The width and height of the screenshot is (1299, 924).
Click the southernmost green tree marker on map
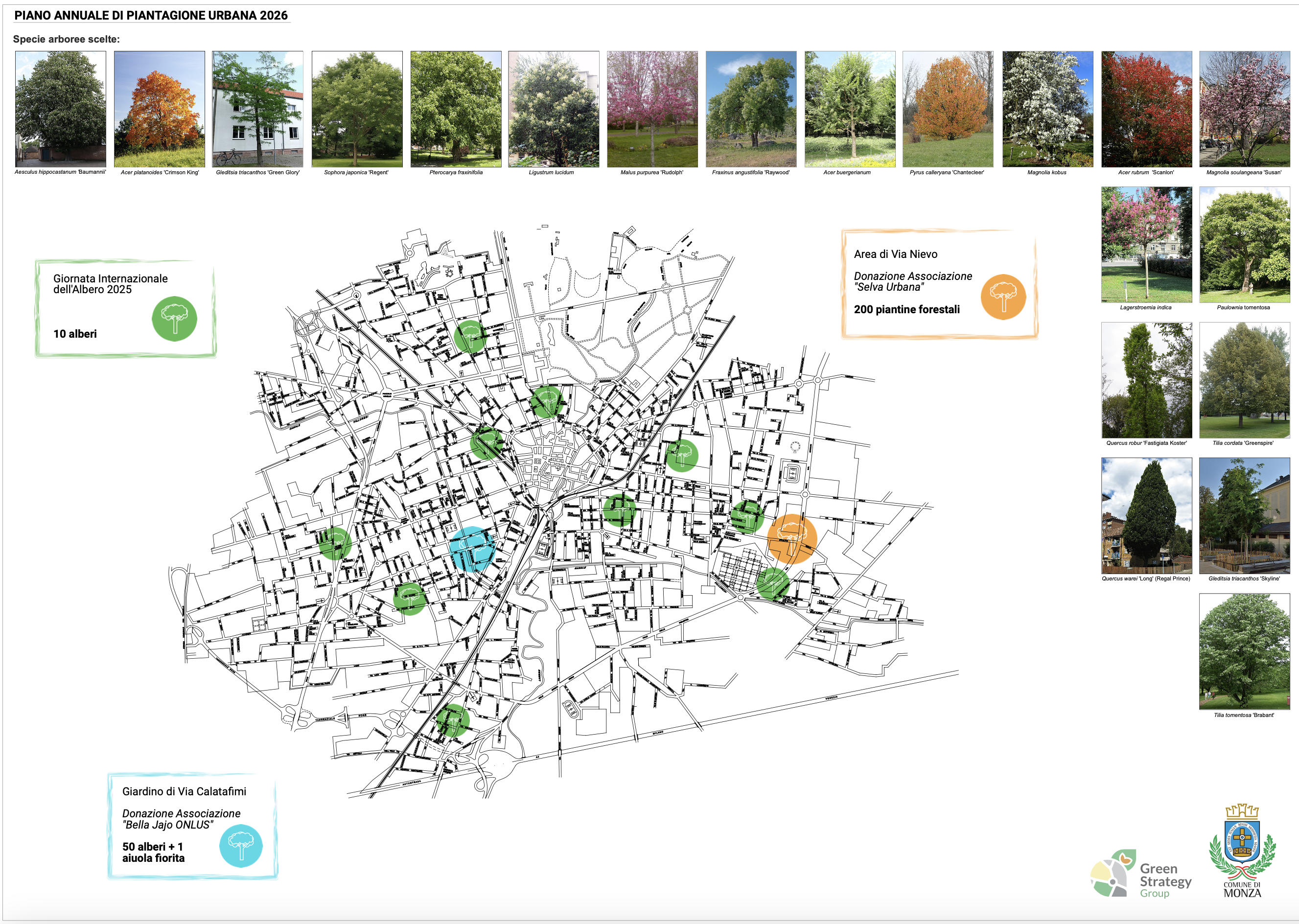tap(452, 720)
